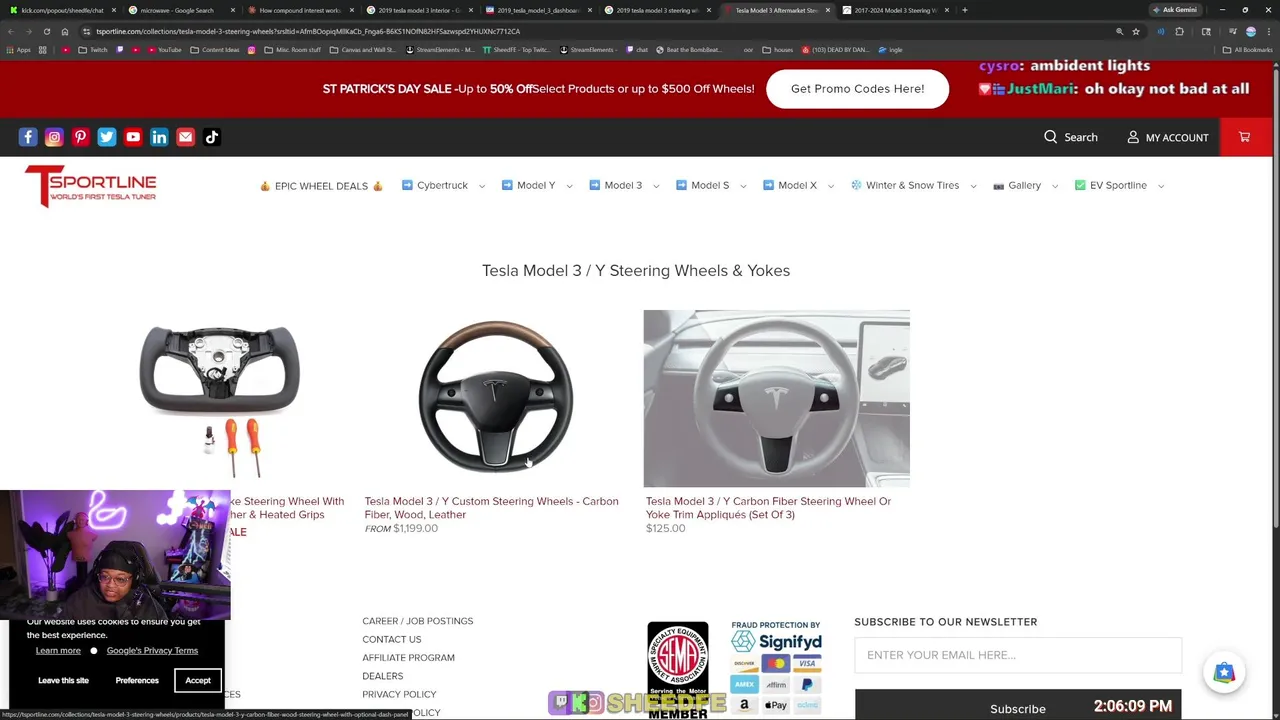This screenshot has height=720, width=1280.
Task: Open Chrome extensions puzzle icon
Action: [1179, 31]
